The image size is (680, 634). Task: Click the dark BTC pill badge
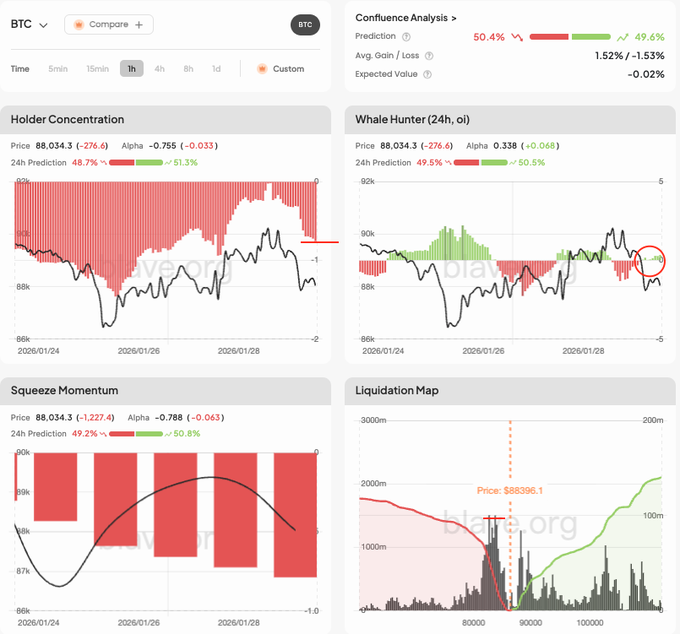pyautogui.click(x=305, y=25)
